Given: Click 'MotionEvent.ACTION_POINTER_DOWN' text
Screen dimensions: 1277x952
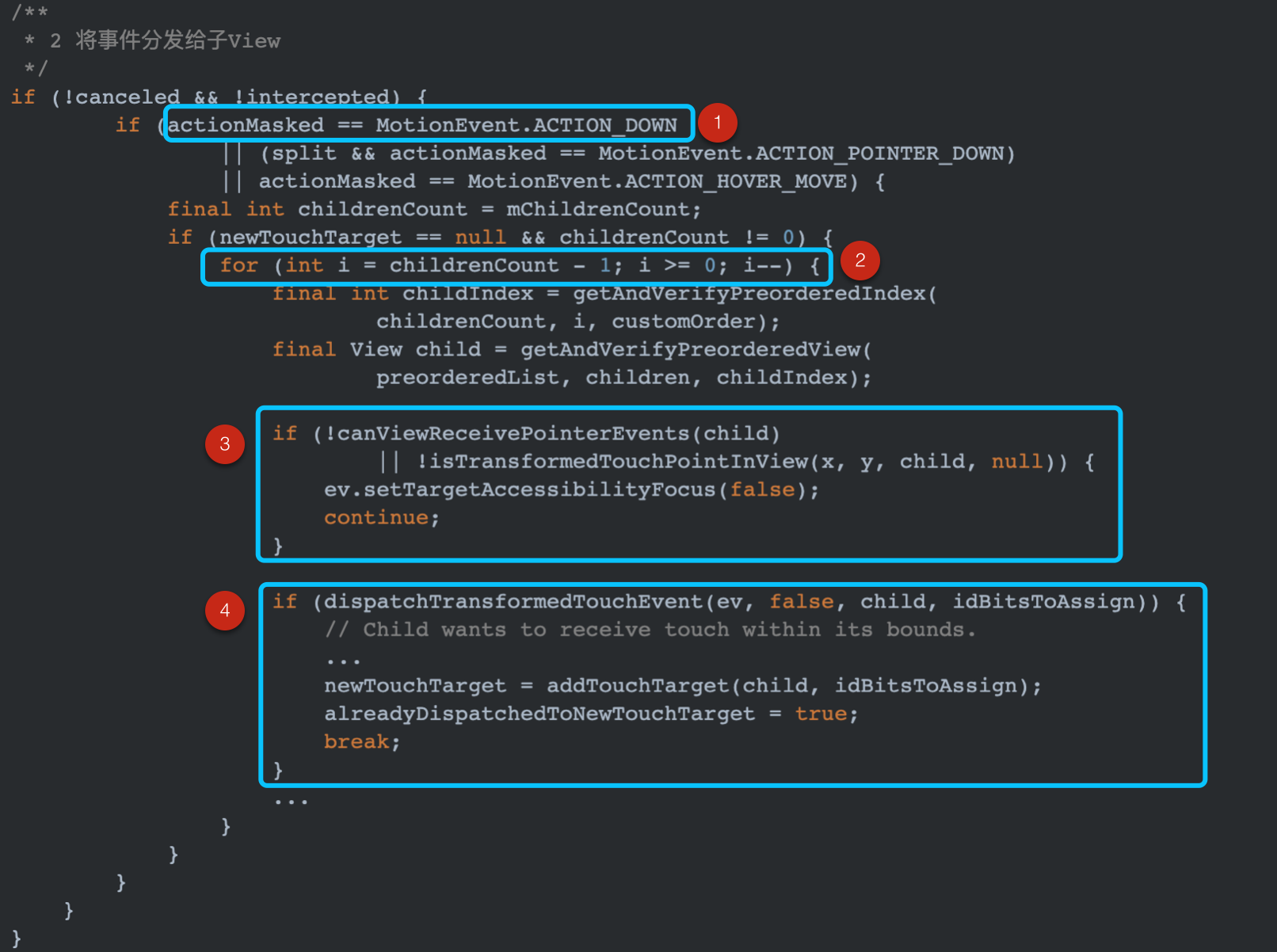Looking at the screenshot, I should point(800,154).
